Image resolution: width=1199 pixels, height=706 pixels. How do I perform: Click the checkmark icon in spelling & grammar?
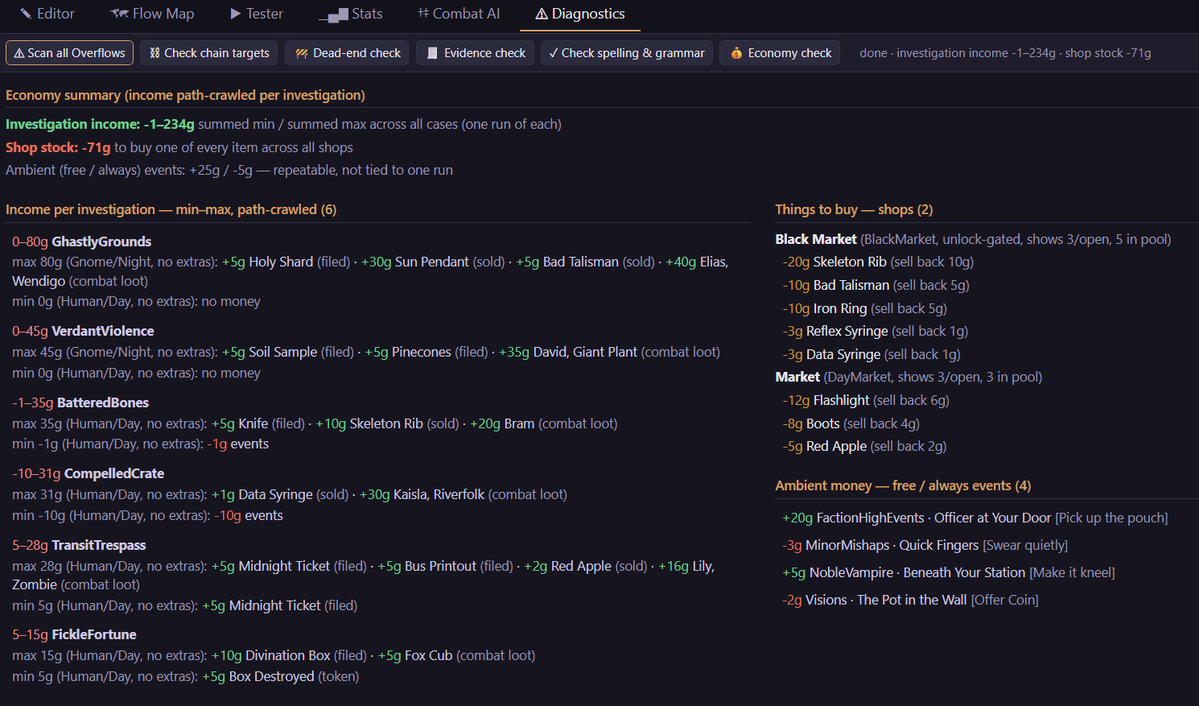[x=553, y=53]
